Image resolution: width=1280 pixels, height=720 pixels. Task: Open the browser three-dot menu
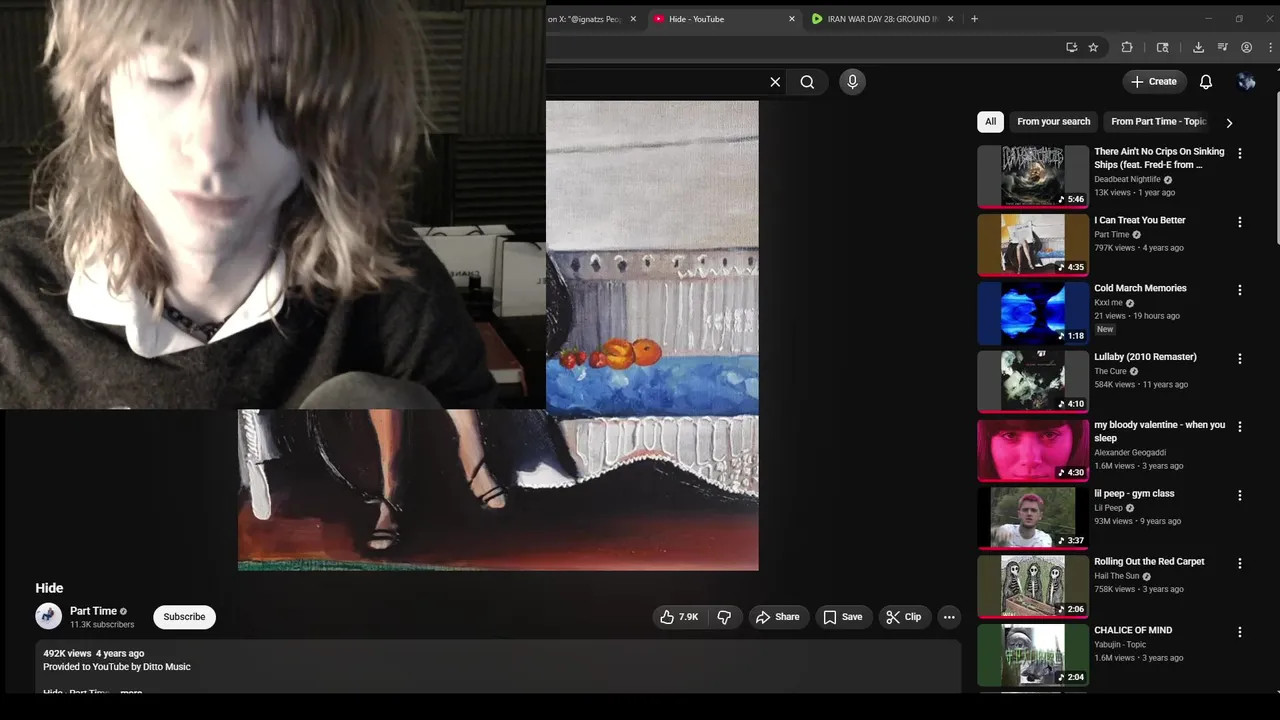[x=1268, y=47]
